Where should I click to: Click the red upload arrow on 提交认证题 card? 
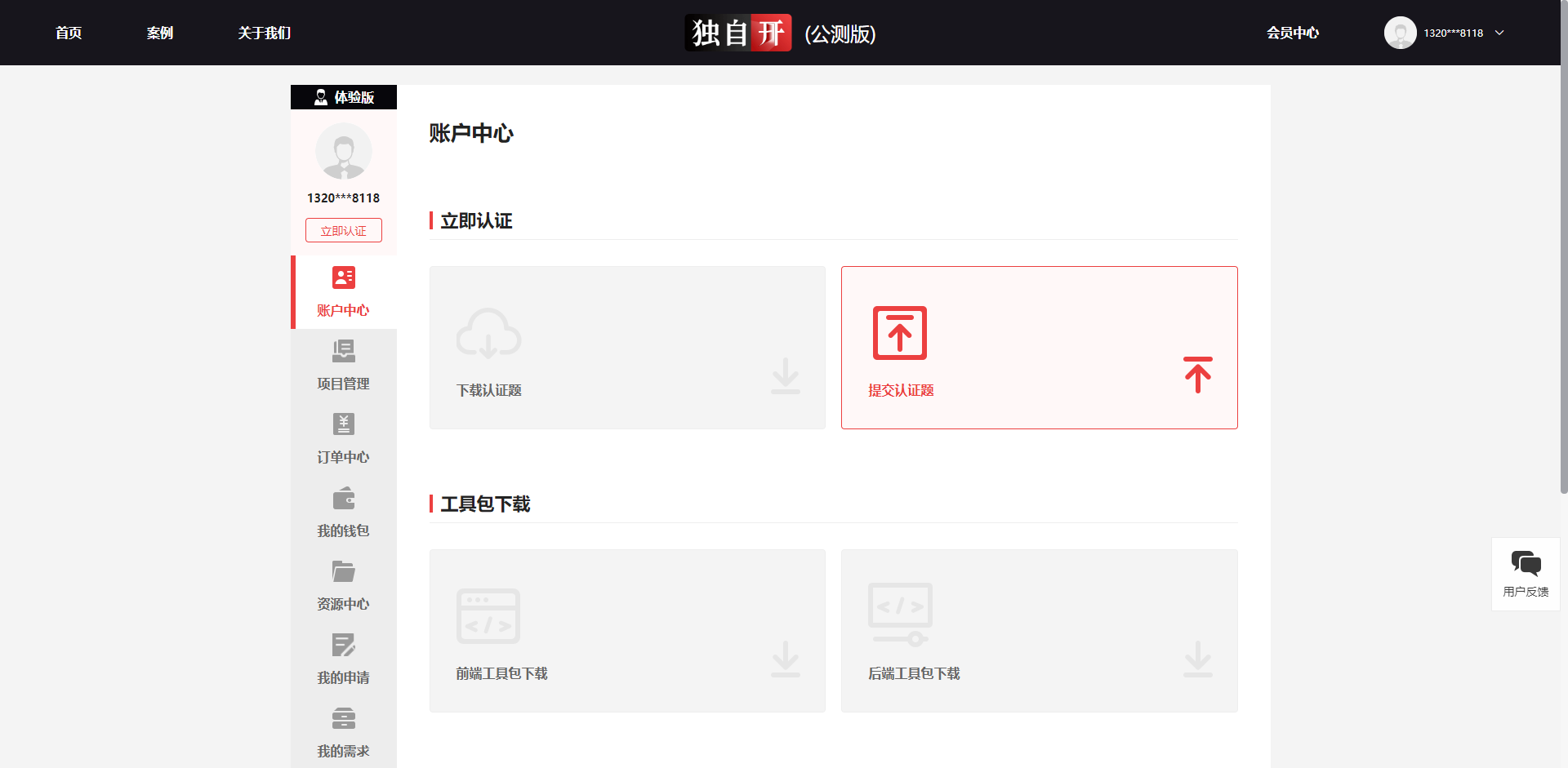(x=1198, y=375)
